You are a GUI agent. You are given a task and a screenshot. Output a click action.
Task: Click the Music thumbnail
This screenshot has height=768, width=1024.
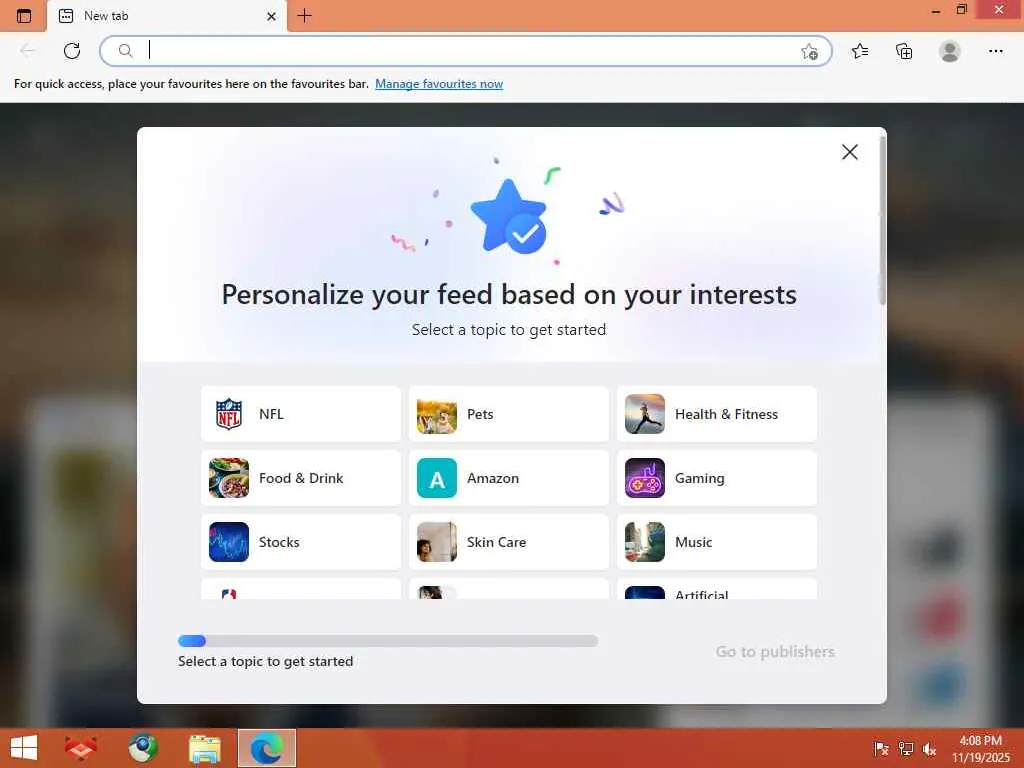click(x=645, y=542)
